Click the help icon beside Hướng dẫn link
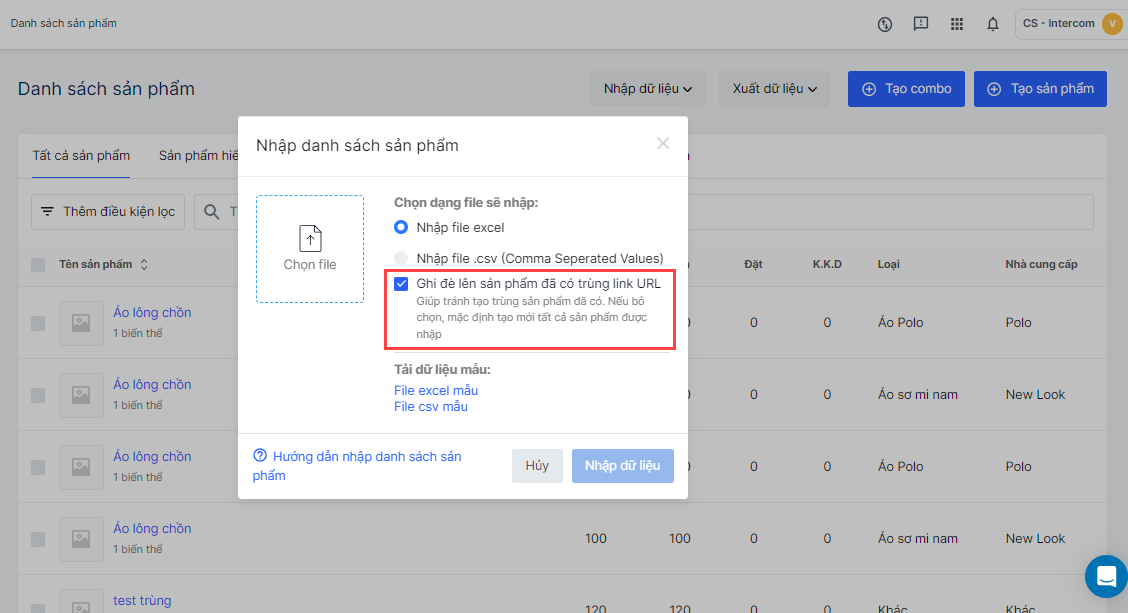1128x613 pixels. pos(261,456)
